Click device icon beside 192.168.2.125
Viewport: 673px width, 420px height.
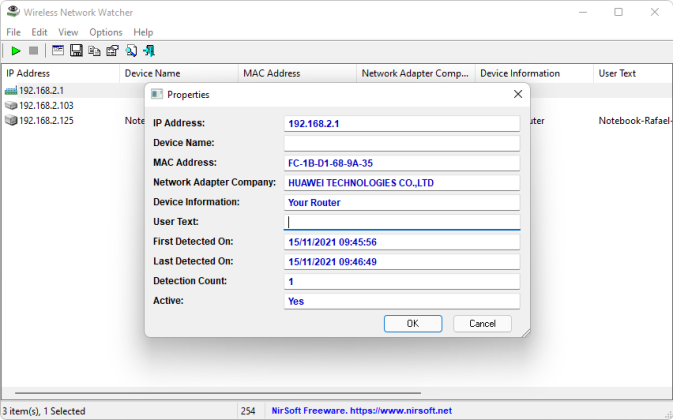coord(11,121)
